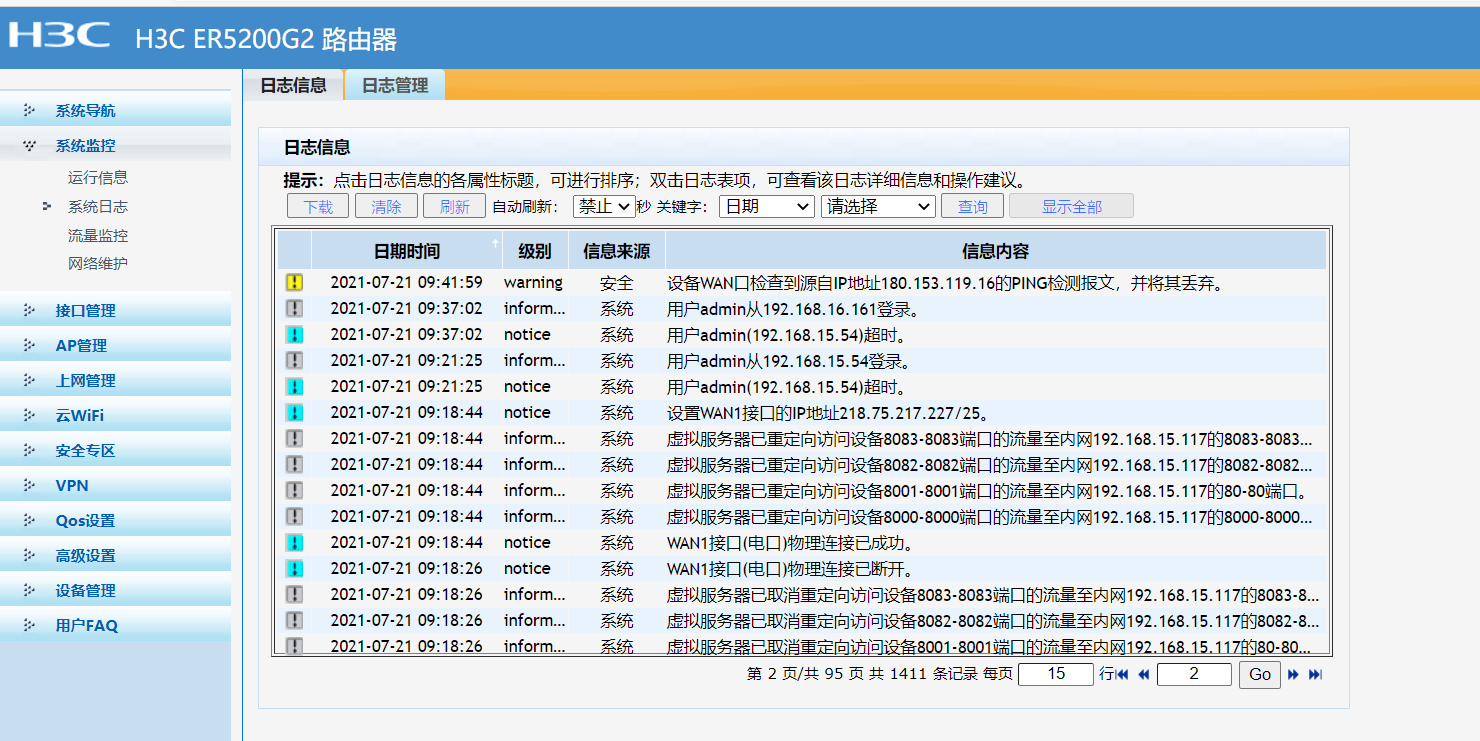Click the 下载 button
Viewport: 1480px width, 741px height.
point(318,207)
